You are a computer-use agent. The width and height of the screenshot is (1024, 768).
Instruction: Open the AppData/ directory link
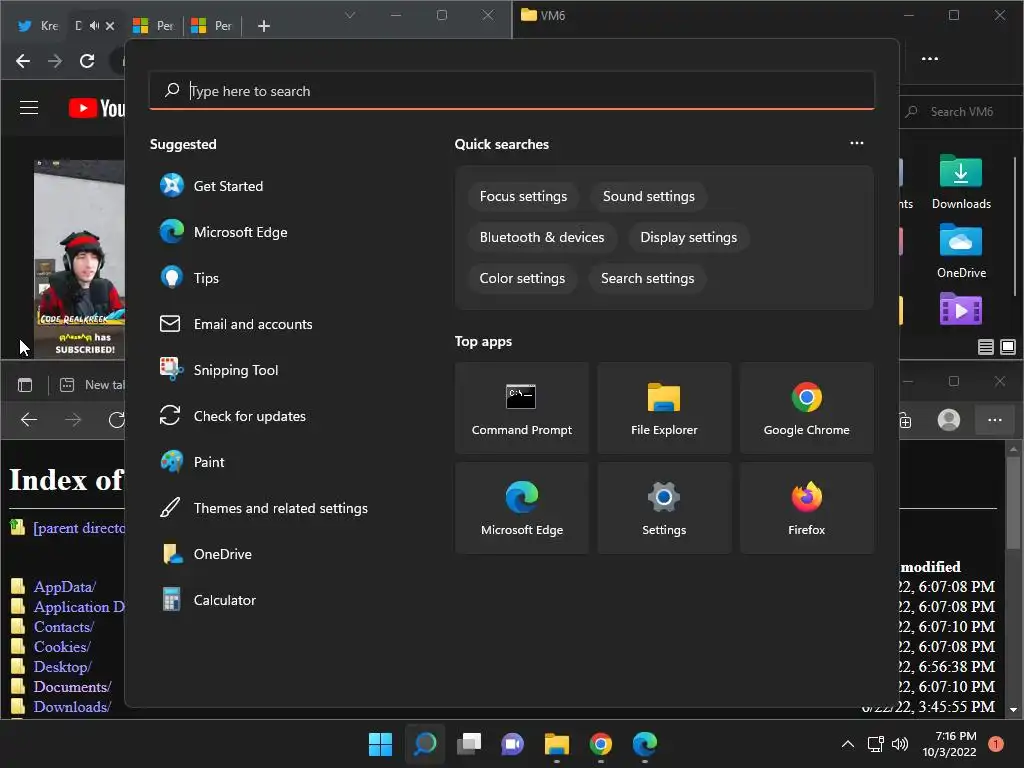(x=65, y=586)
